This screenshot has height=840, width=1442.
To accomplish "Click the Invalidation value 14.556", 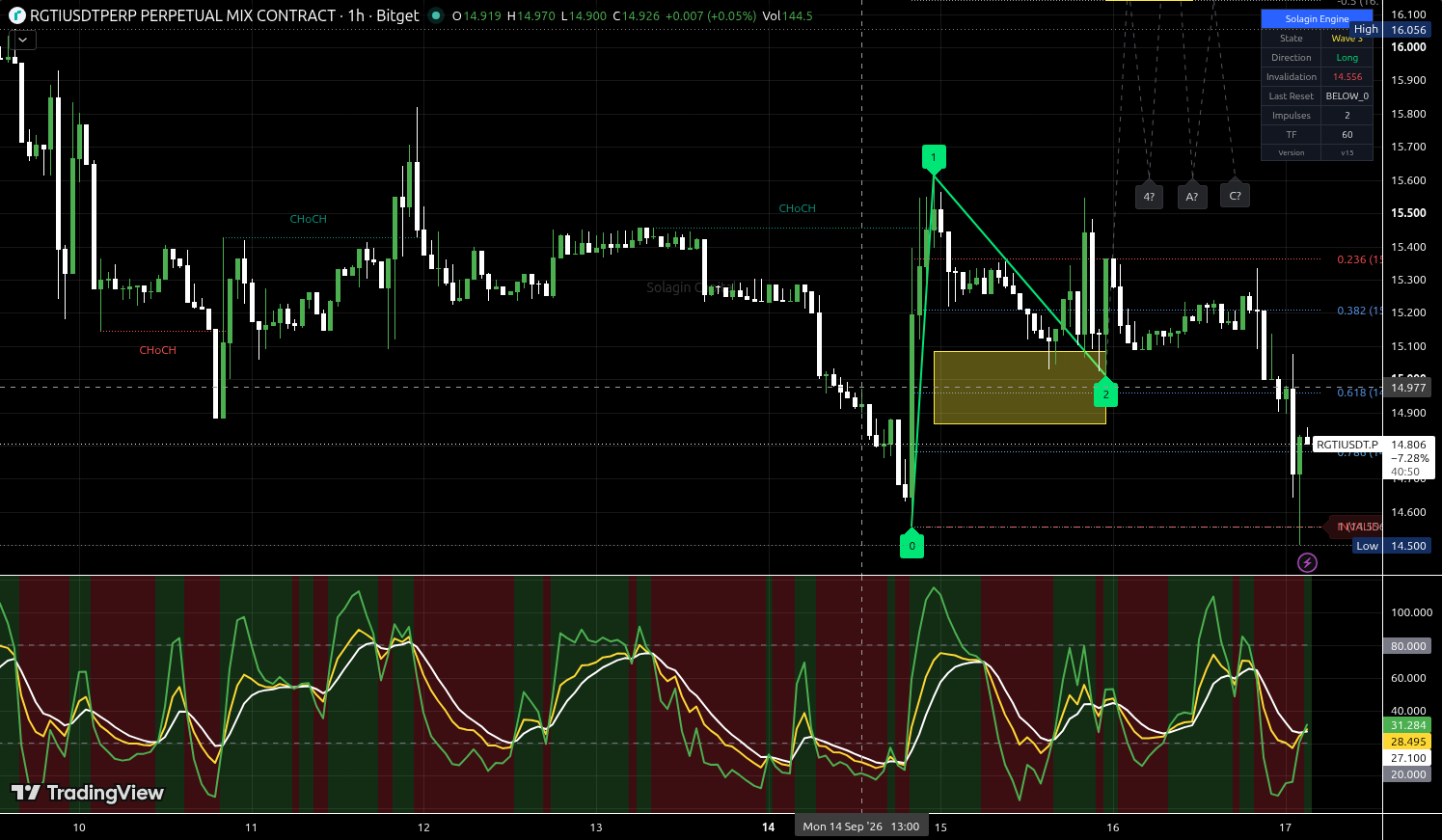I will (x=1347, y=77).
